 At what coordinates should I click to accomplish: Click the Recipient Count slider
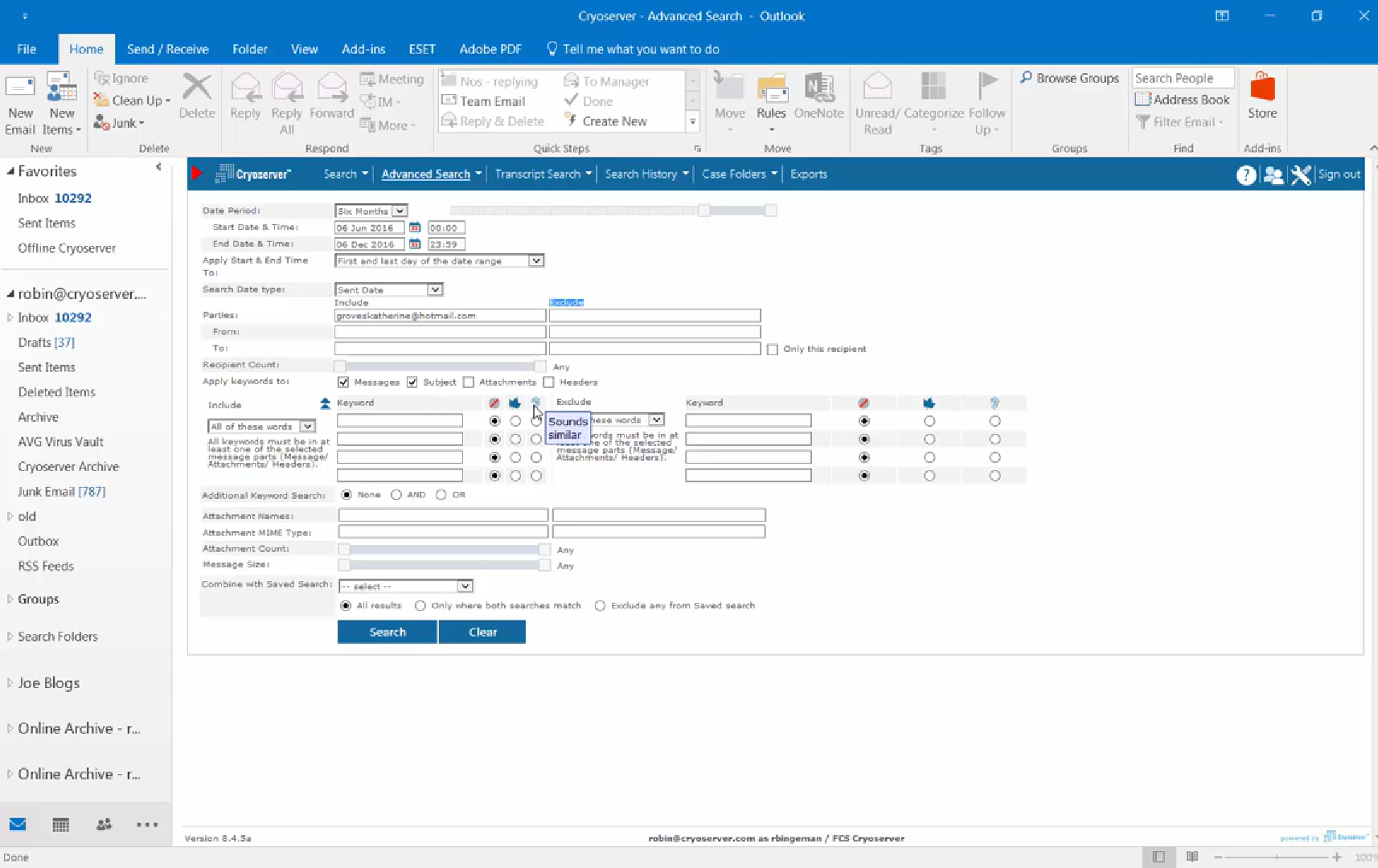[440, 366]
